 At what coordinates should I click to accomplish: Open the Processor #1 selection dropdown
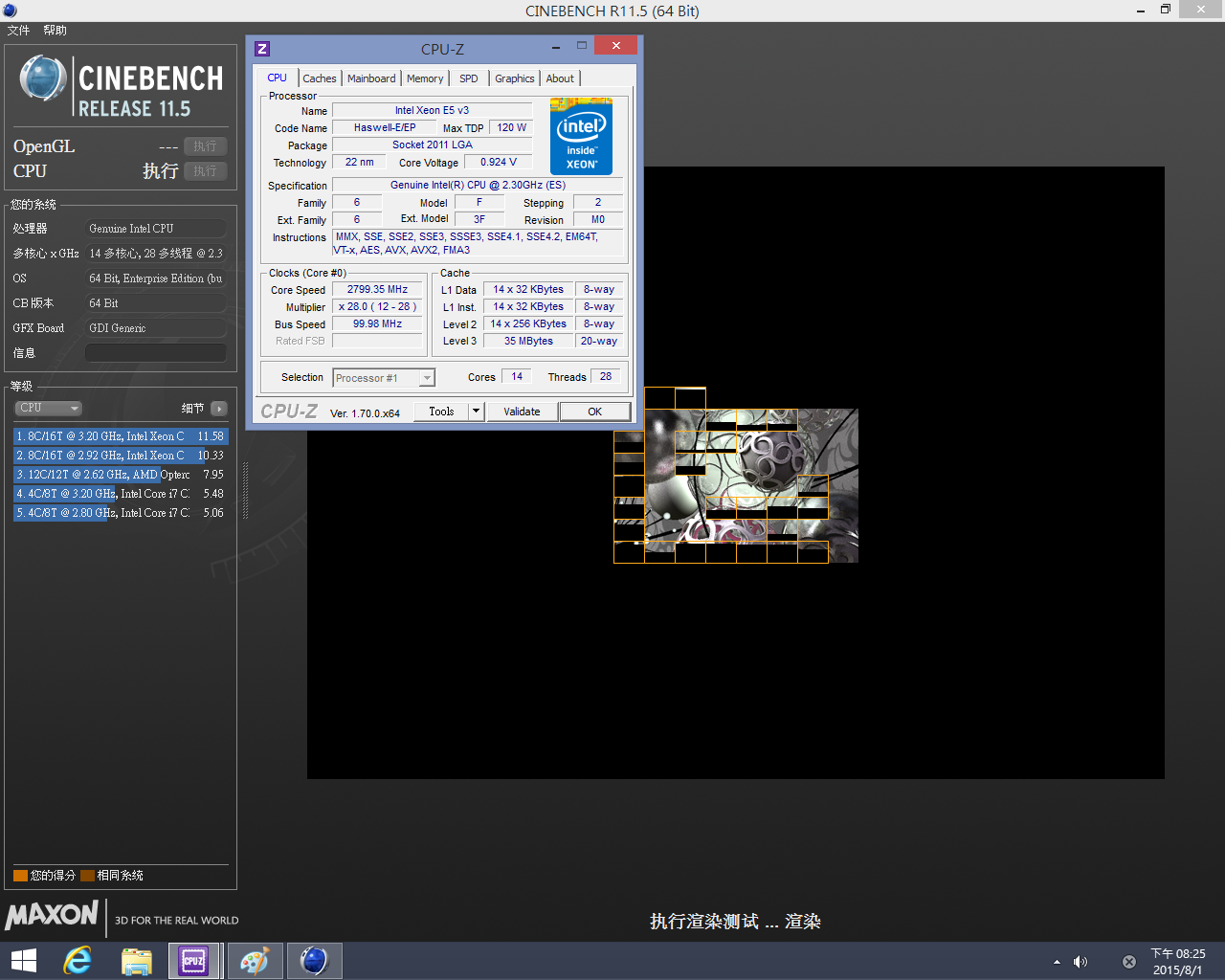[x=384, y=378]
